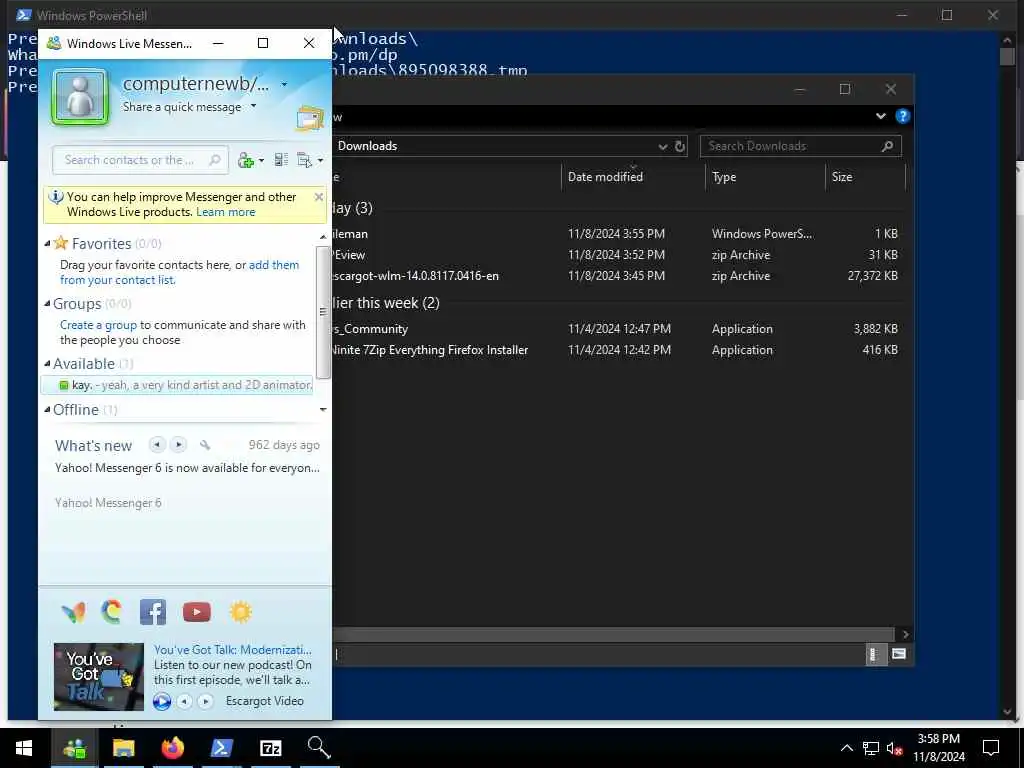Open the Windows Start button

pos(24,748)
